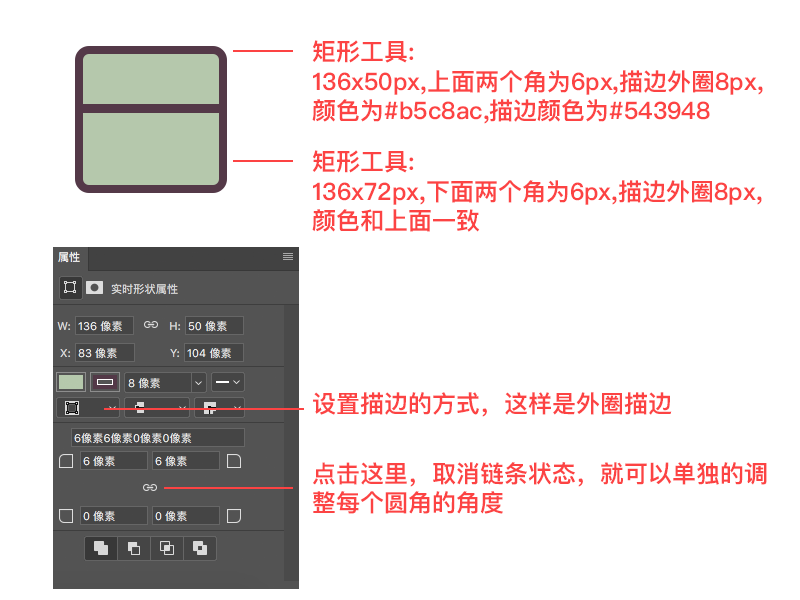Toggle the width-height link icon
This screenshot has height=600, width=800.
(x=151, y=325)
